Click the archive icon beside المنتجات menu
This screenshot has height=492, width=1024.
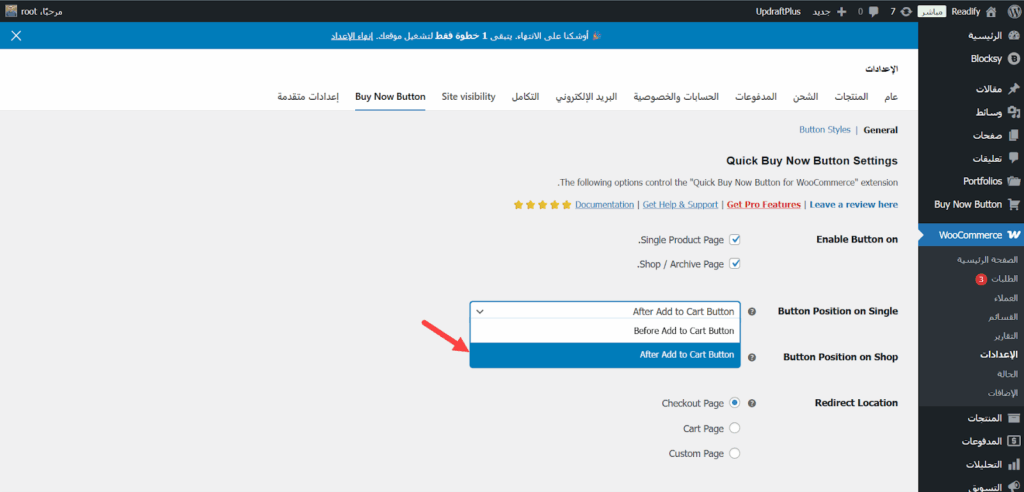click(x=1014, y=418)
